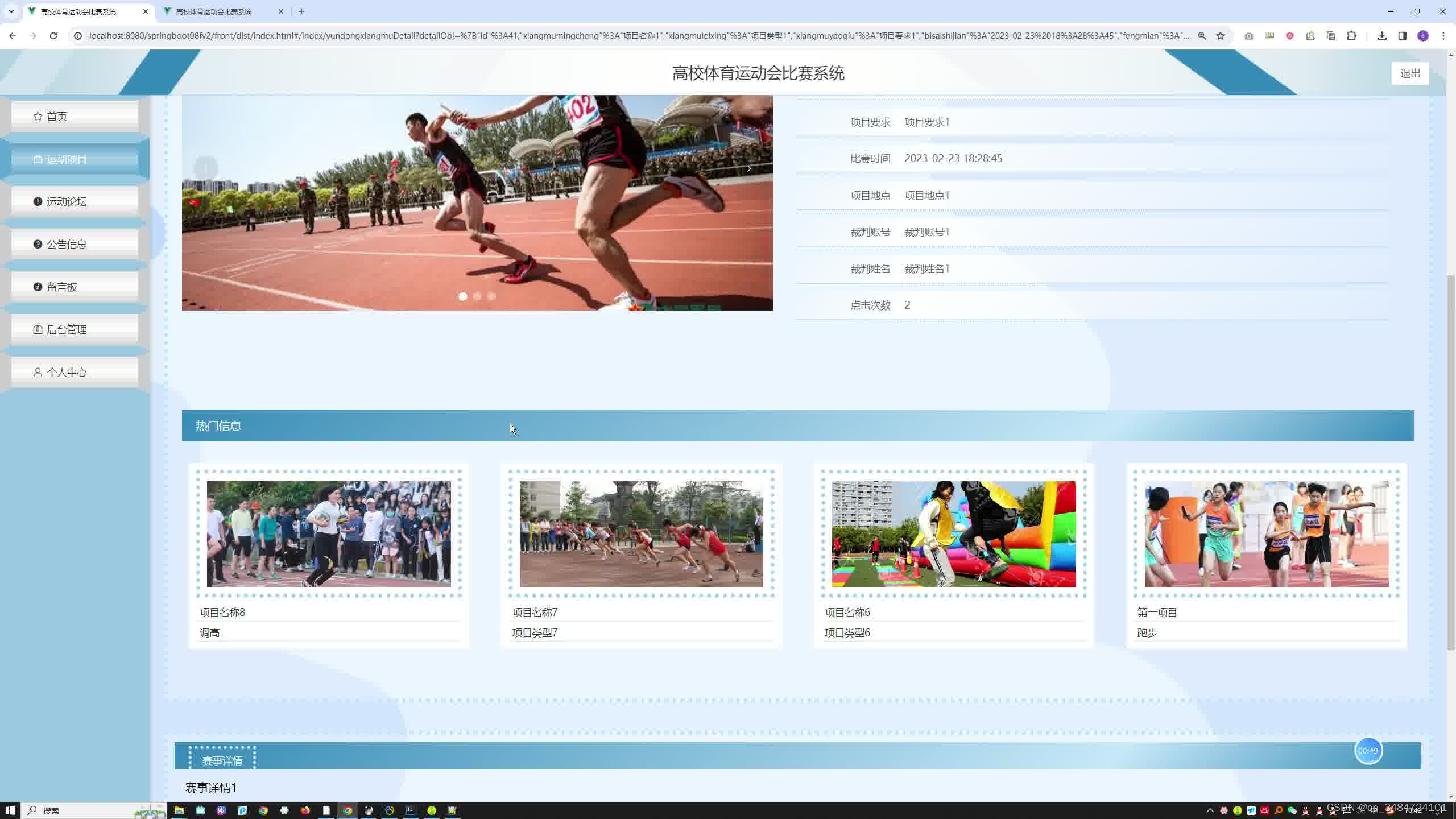The height and width of the screenshot is (819, 1456).
Task: Open the browser side panel icon
Action: point(1403,36)
